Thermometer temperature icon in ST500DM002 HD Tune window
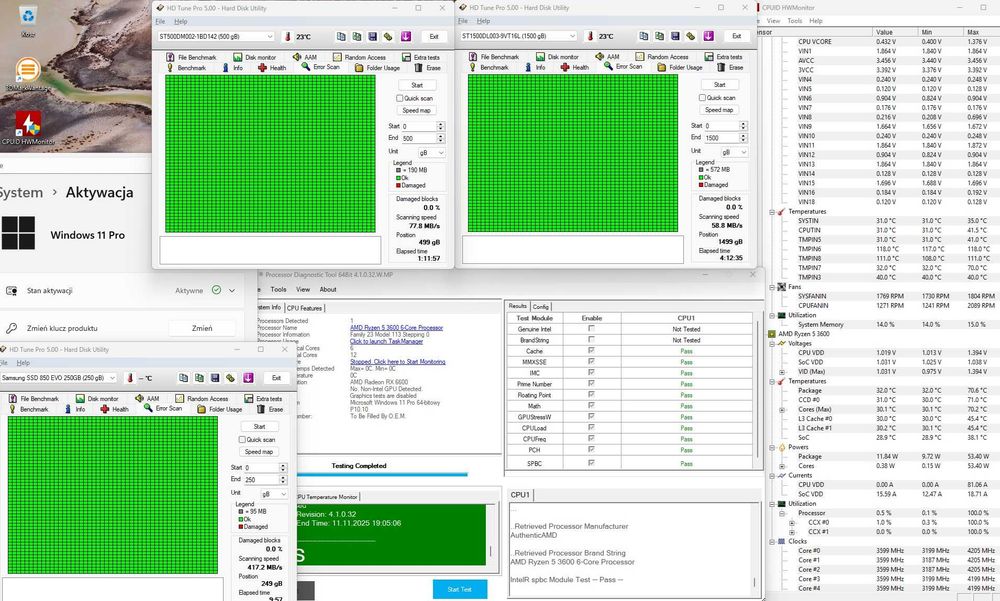The image size is (1000, 601). coord(288,37)
